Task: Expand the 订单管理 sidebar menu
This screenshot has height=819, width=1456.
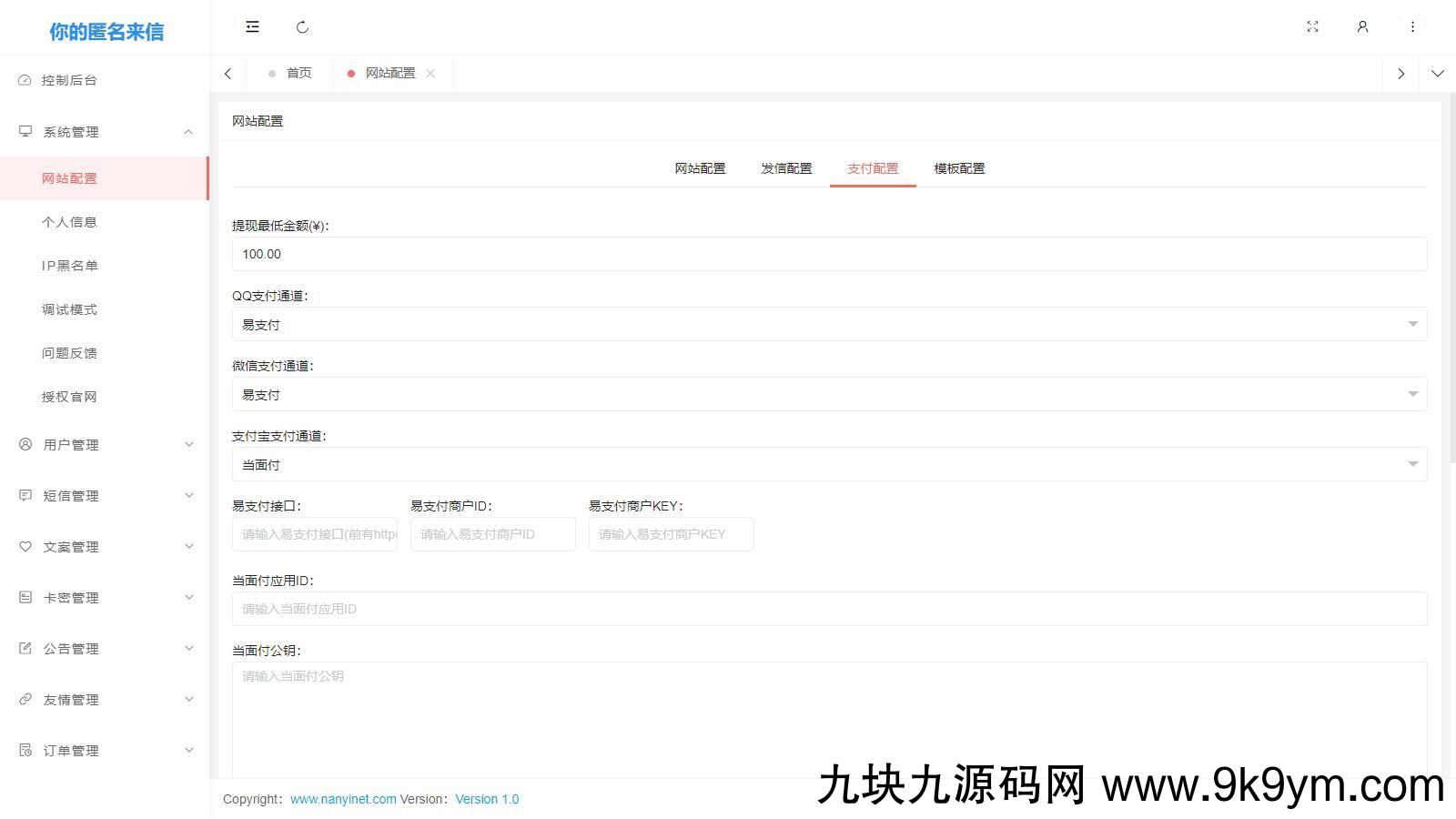Action: point(105,751)
